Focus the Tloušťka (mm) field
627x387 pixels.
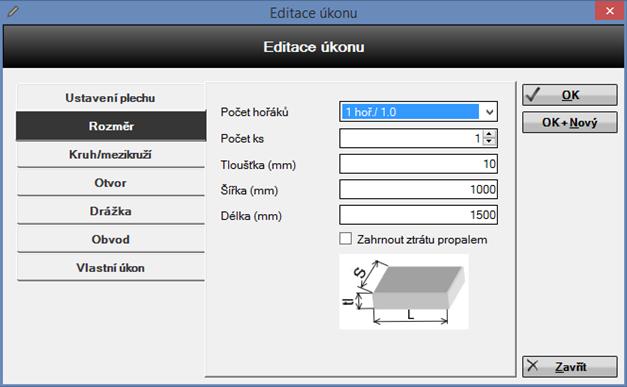click(x=418, y=164)
